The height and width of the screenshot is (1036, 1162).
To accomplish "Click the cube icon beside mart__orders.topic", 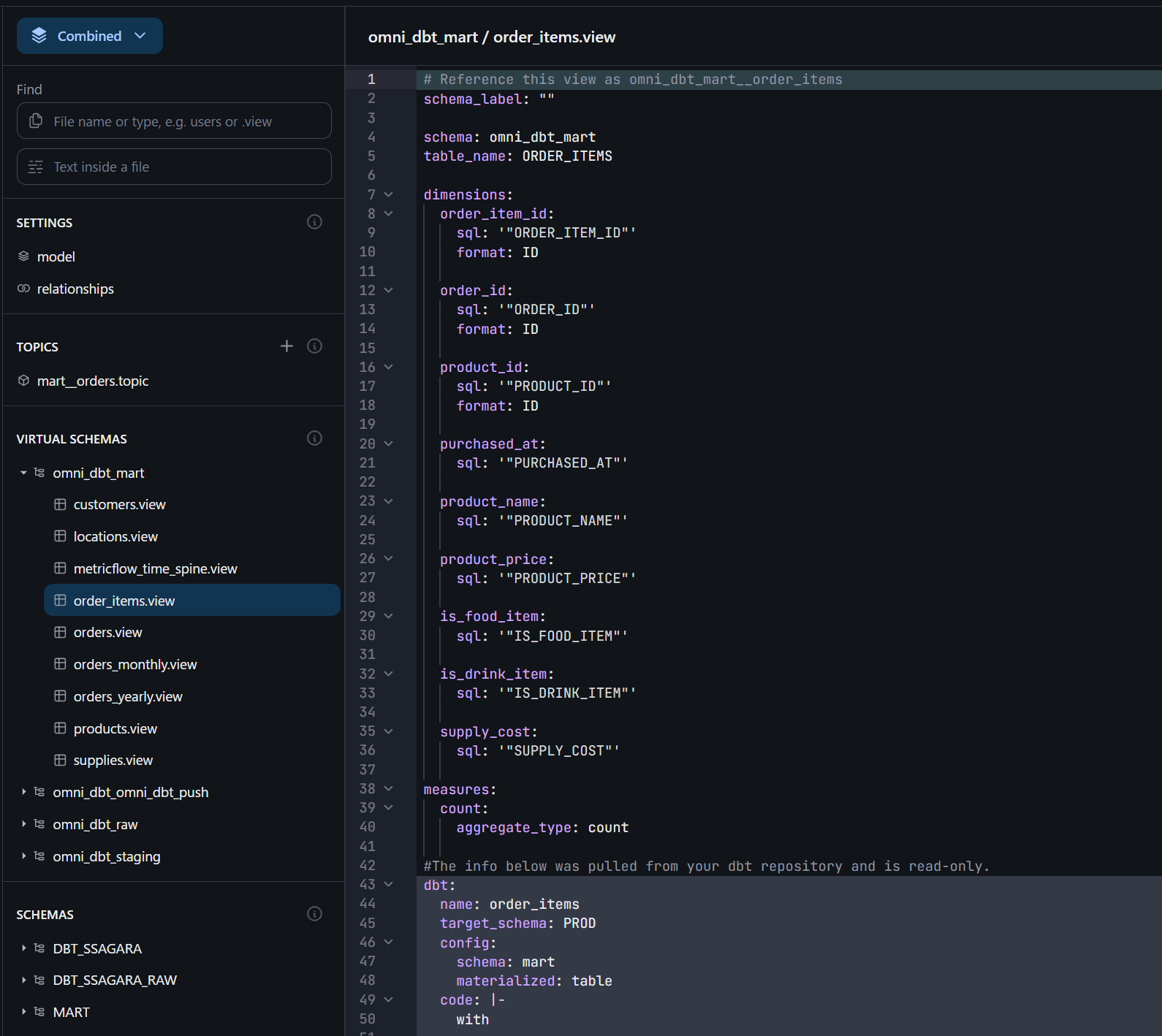I will (24, 381).
